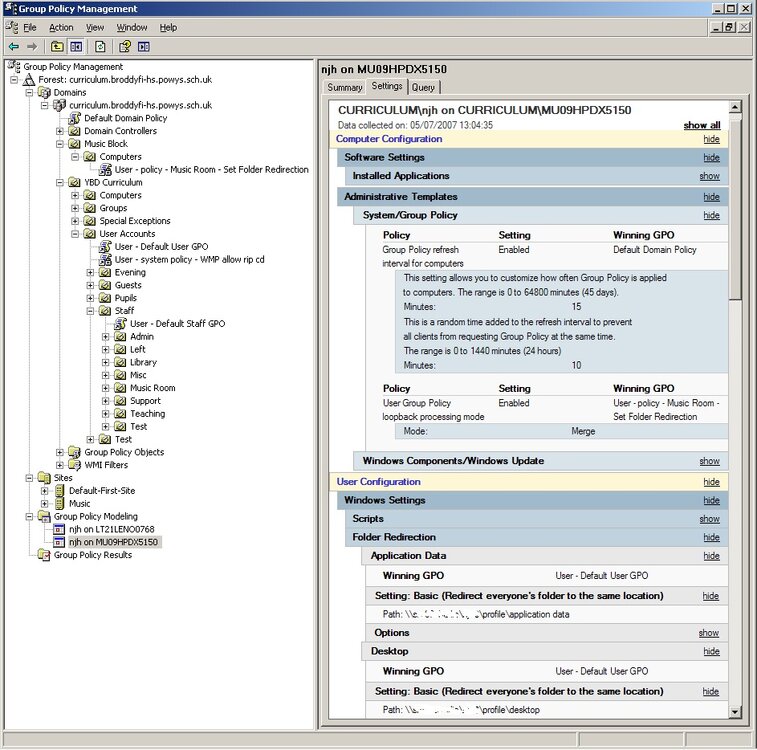Switch to the Summary tab

coord(345,87)
